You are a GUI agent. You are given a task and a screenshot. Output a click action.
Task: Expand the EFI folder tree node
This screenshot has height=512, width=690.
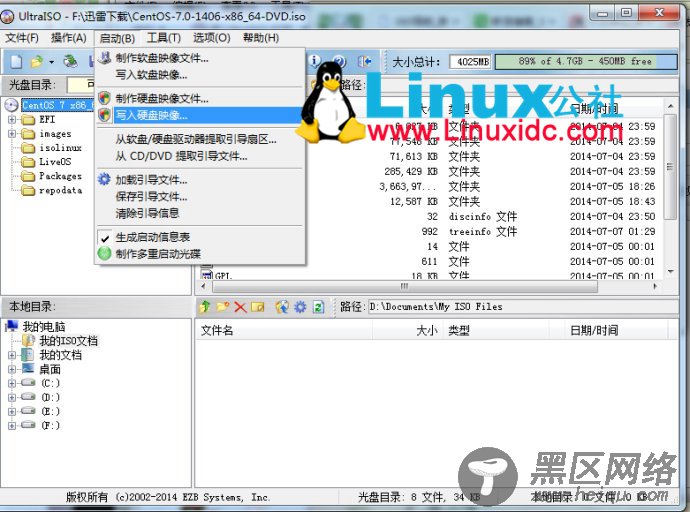[x=12, y=119]
